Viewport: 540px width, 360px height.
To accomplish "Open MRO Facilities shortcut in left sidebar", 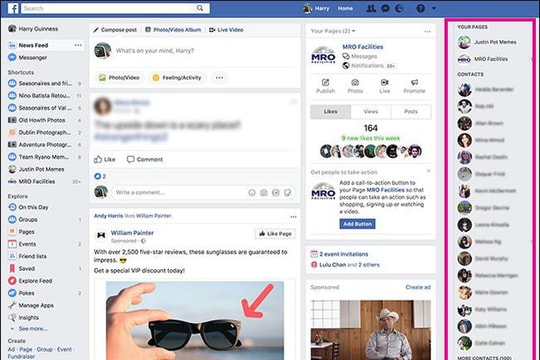I will tap(32, 182).
